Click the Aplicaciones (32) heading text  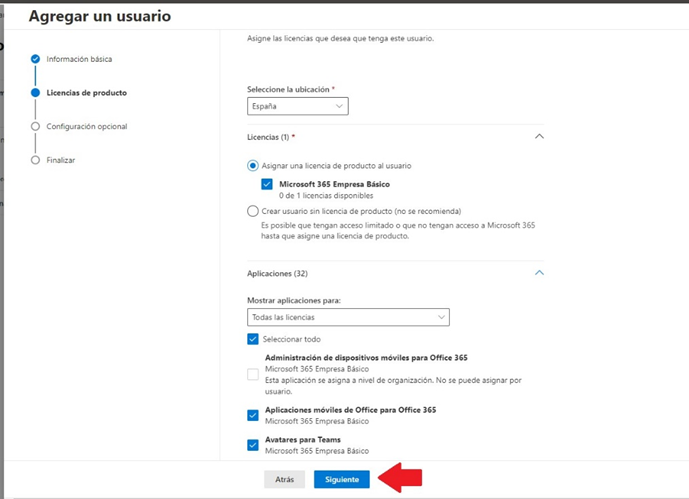(277, 273)
